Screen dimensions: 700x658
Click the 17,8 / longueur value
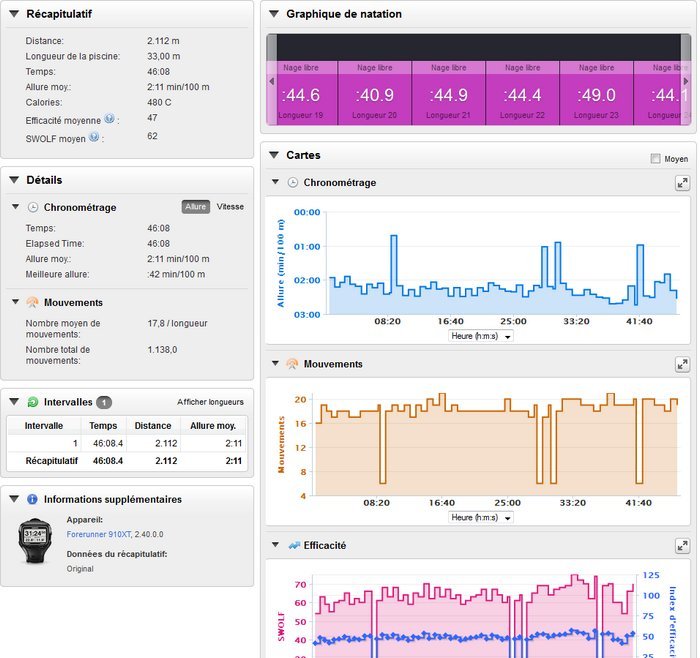click(x=177, y=323)
